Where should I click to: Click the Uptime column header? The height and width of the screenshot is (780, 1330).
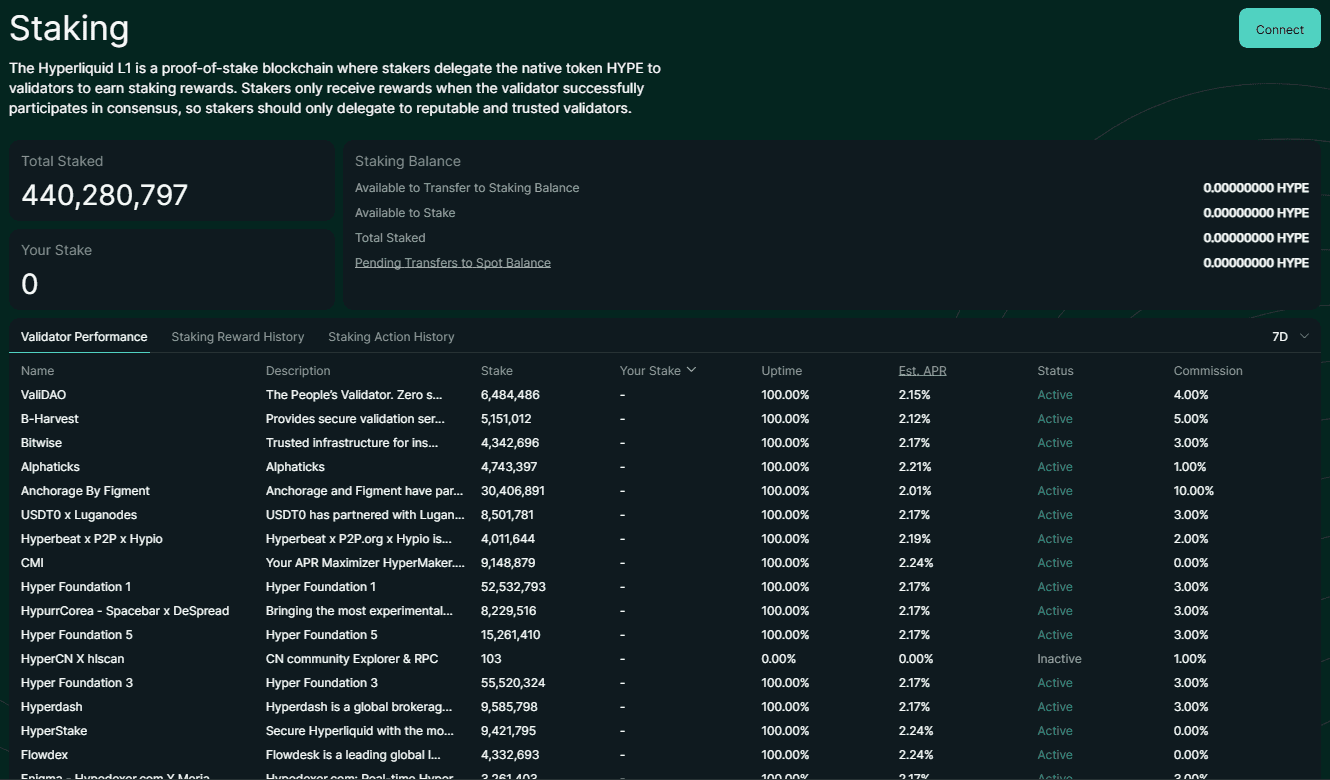781,371
